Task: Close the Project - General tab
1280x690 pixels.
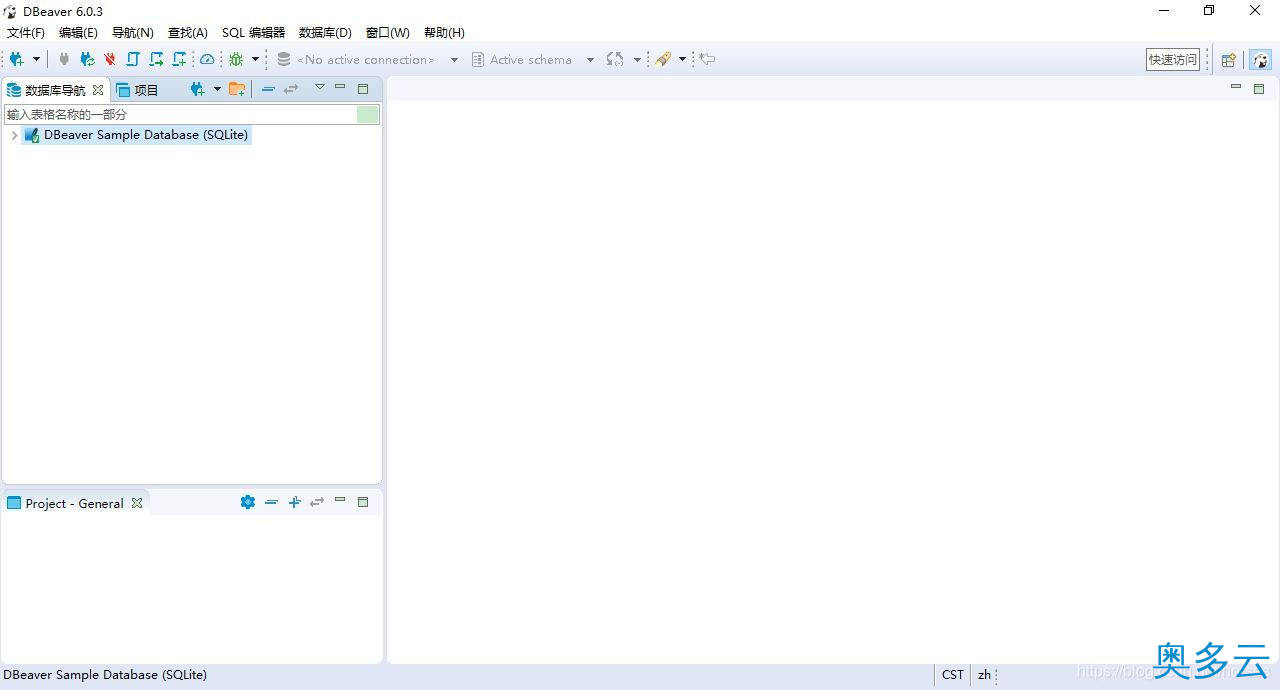Action: [137, 503]
